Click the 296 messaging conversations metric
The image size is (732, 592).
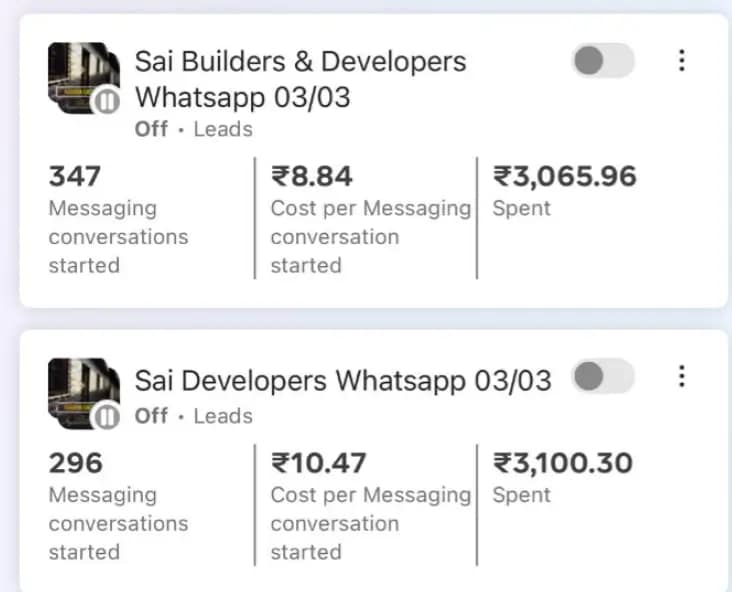[x=75, y=463]
